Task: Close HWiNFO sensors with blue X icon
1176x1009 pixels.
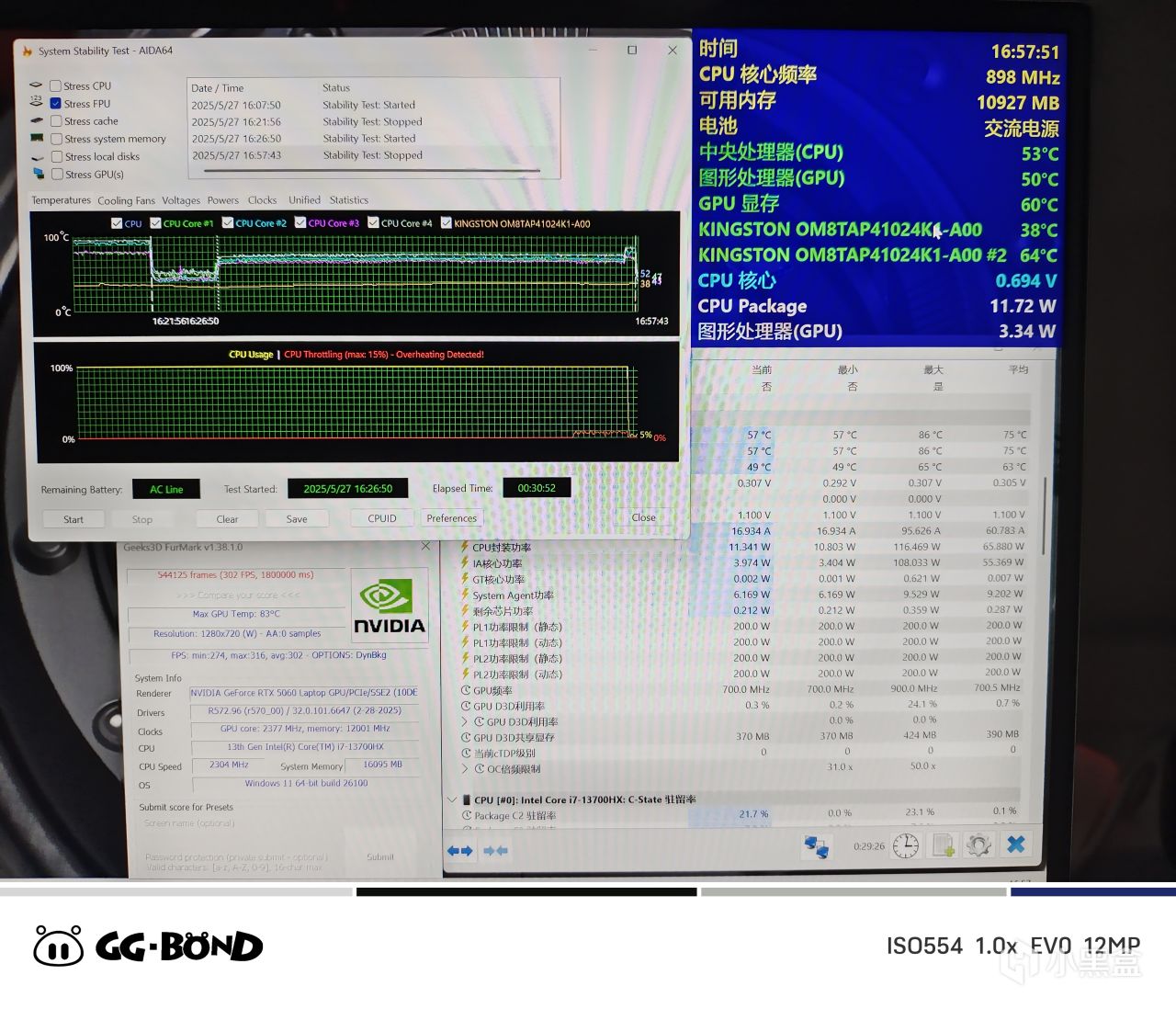Action: tap(1016, 845)
